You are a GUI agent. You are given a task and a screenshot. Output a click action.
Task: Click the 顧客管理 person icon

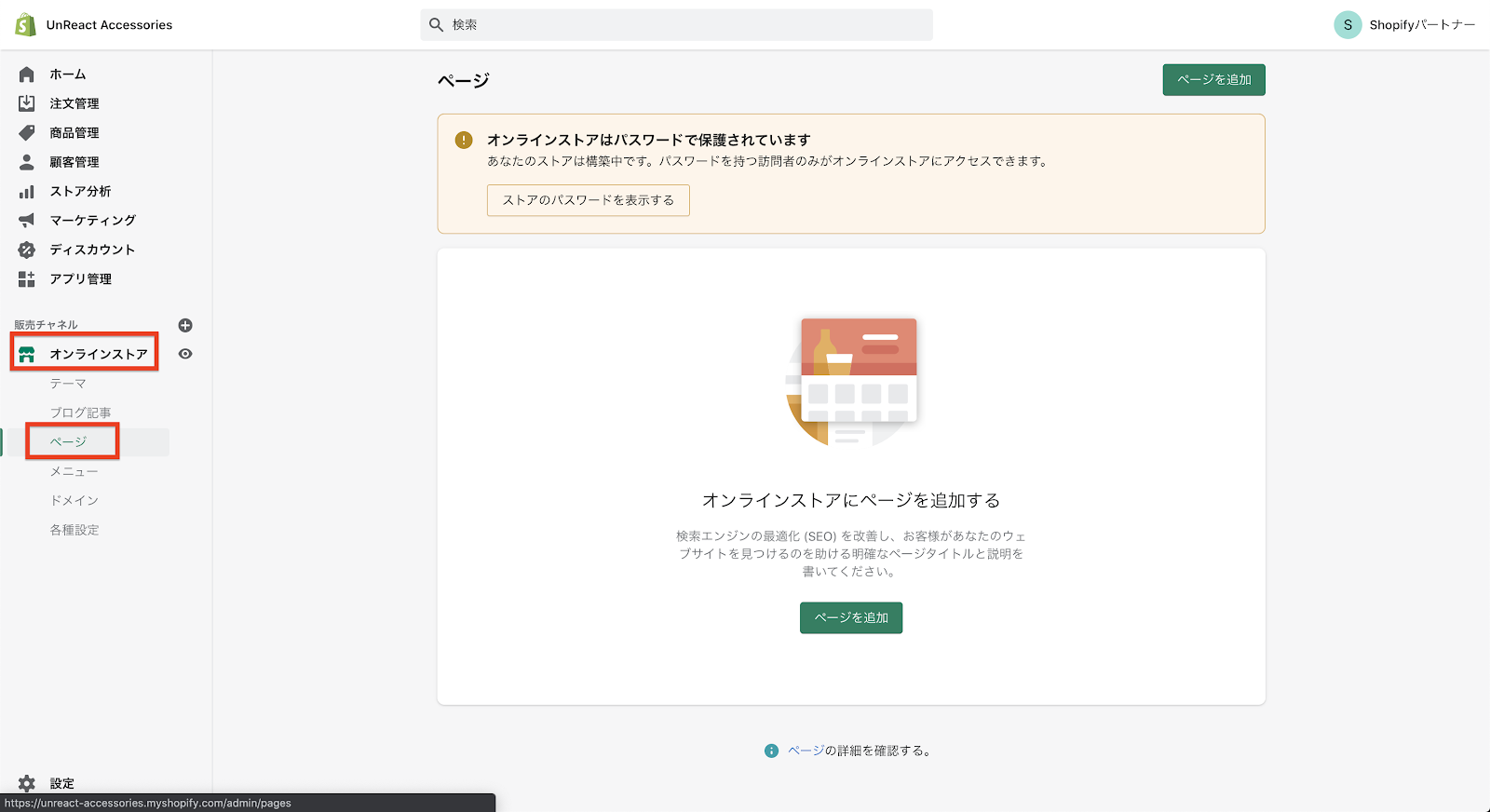tap(27, 162)
